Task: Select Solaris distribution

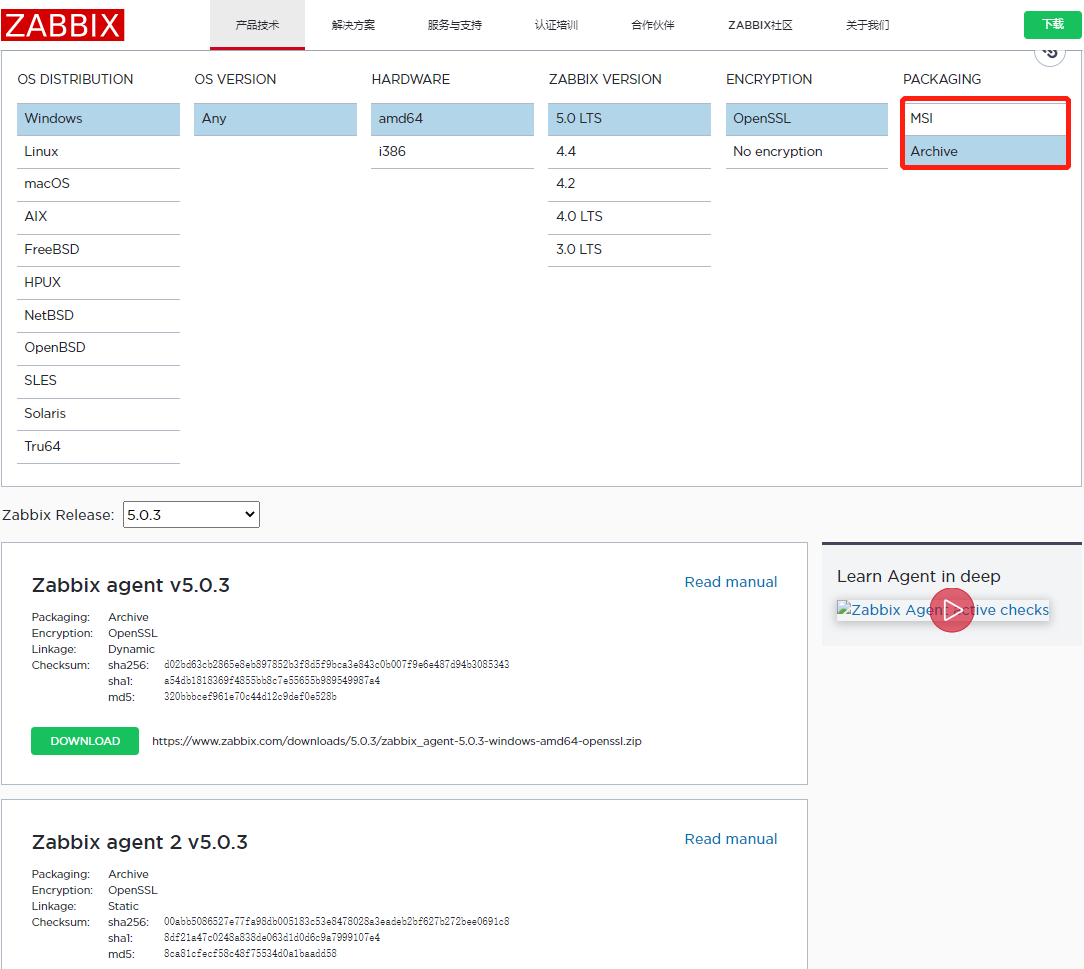Action: 98,413
